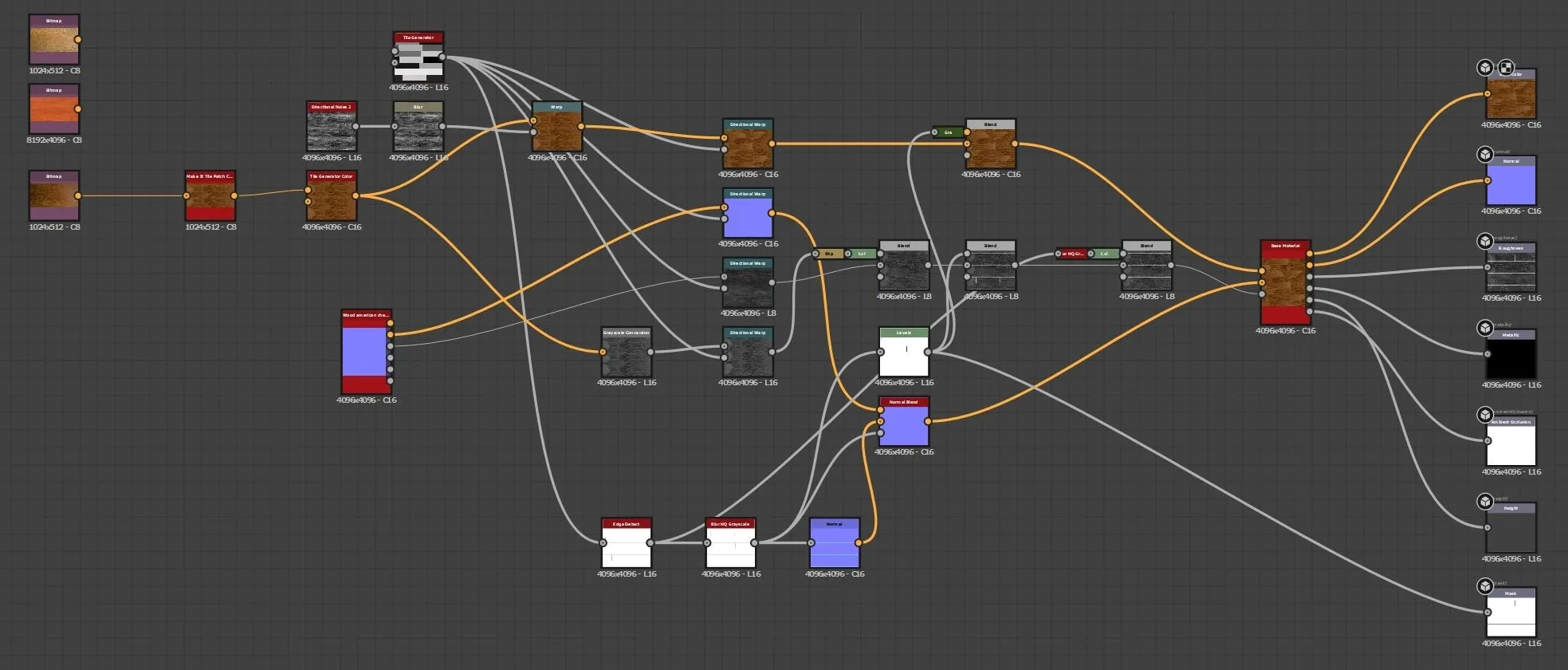
Task: Select the Normal Blend node
Action: pyautogui.click(x=904, y=421)
